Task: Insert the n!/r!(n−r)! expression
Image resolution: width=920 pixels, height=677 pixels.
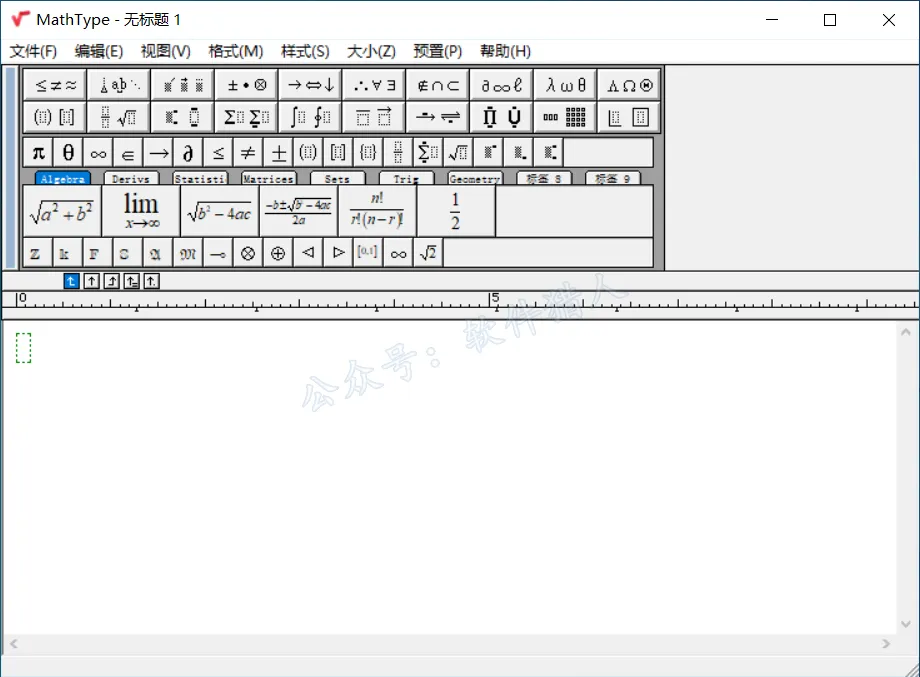Action: 377,211
